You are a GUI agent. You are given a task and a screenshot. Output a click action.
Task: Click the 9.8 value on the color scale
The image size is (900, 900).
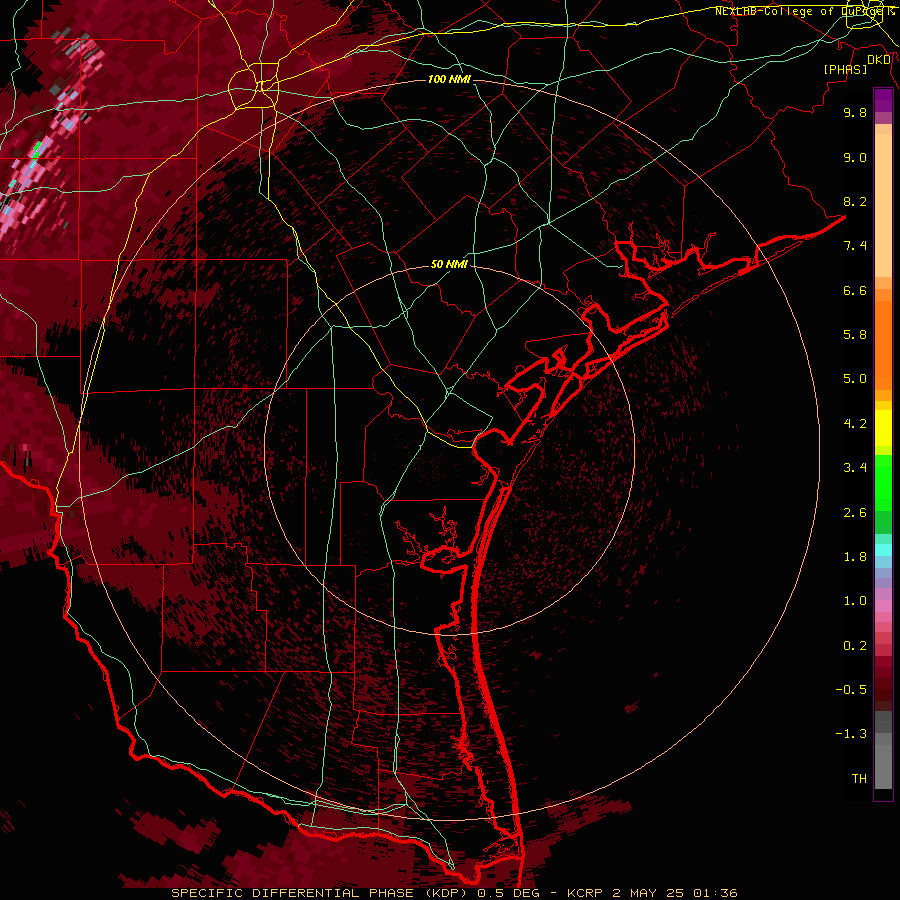tap(855, 112)
